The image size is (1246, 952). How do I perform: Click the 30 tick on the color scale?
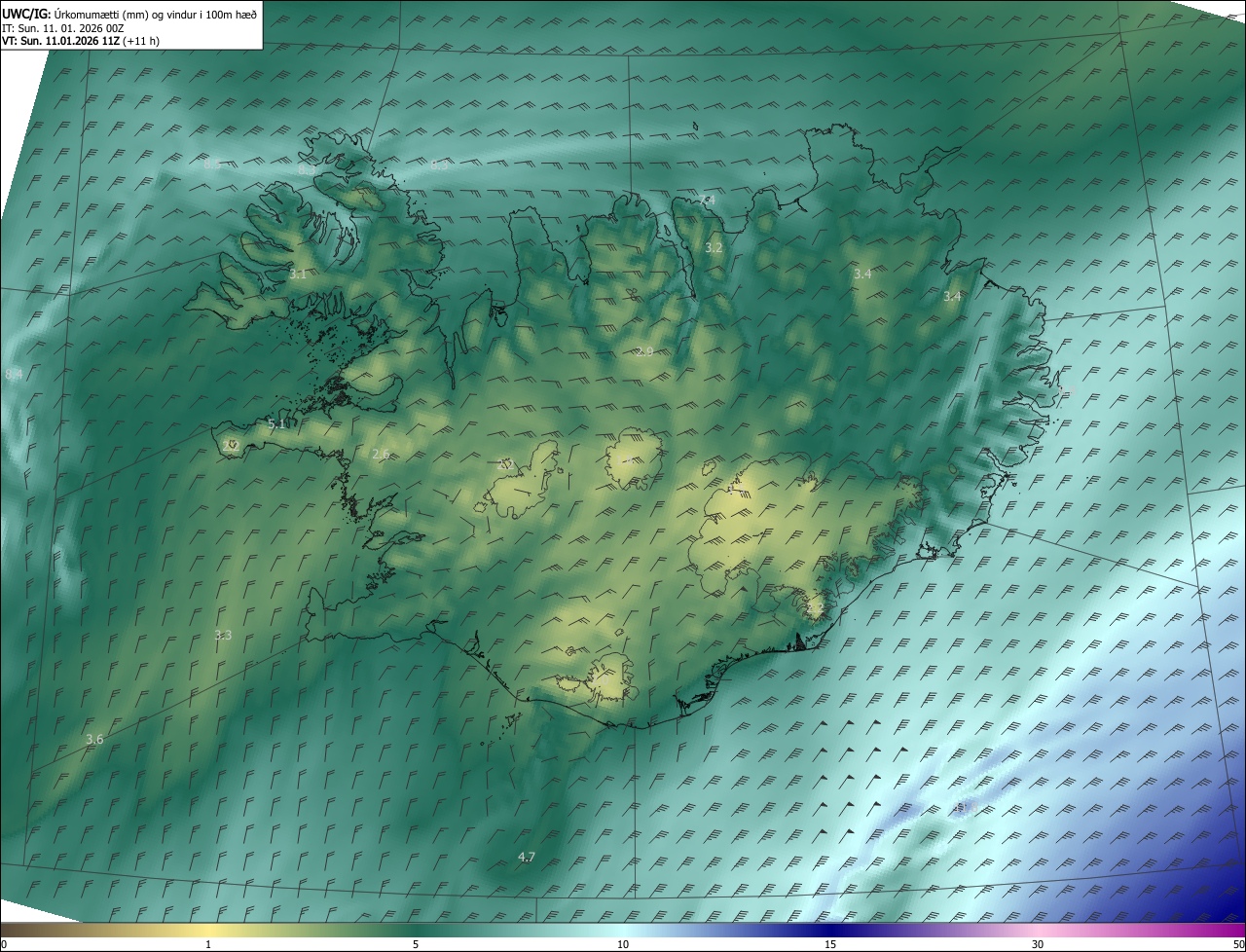tap(1038, 944)
